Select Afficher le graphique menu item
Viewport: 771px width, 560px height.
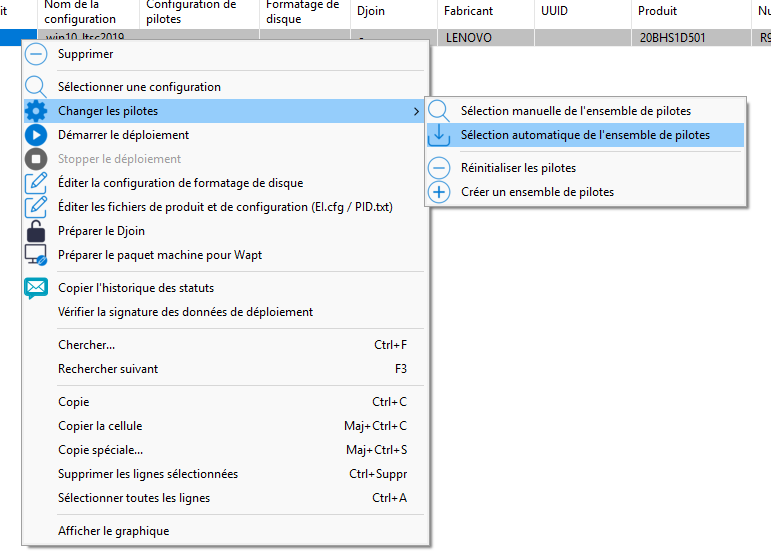(113, 531)
